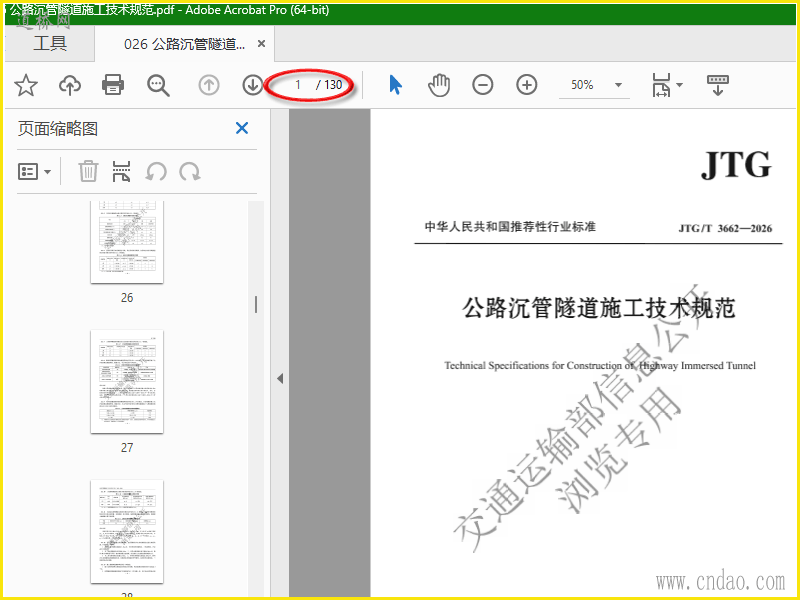Open fit page options dropdown arrow
The image size is (800, 600).
point(680,85)
